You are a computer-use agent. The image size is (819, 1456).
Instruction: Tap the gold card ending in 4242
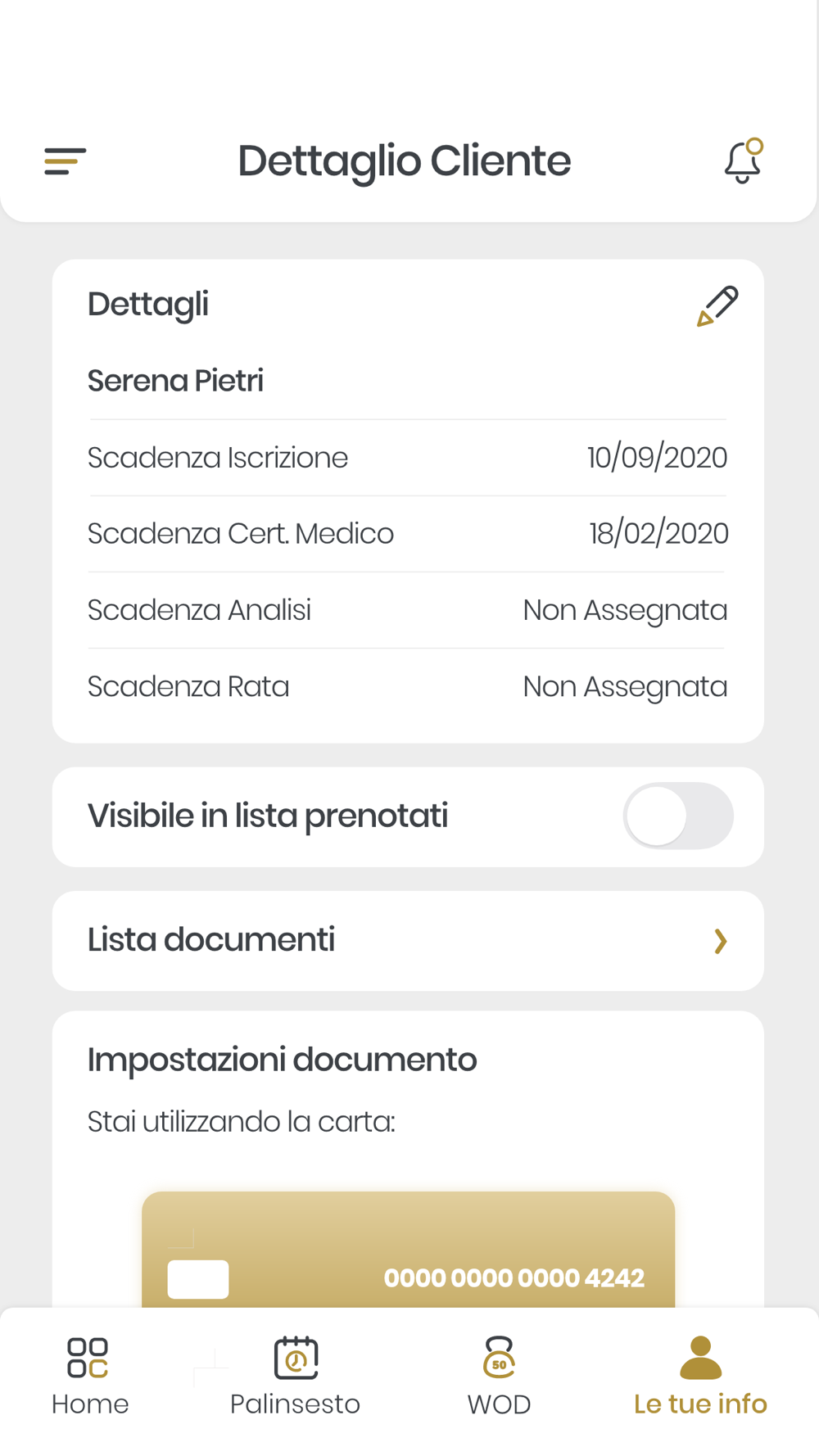408,1250
